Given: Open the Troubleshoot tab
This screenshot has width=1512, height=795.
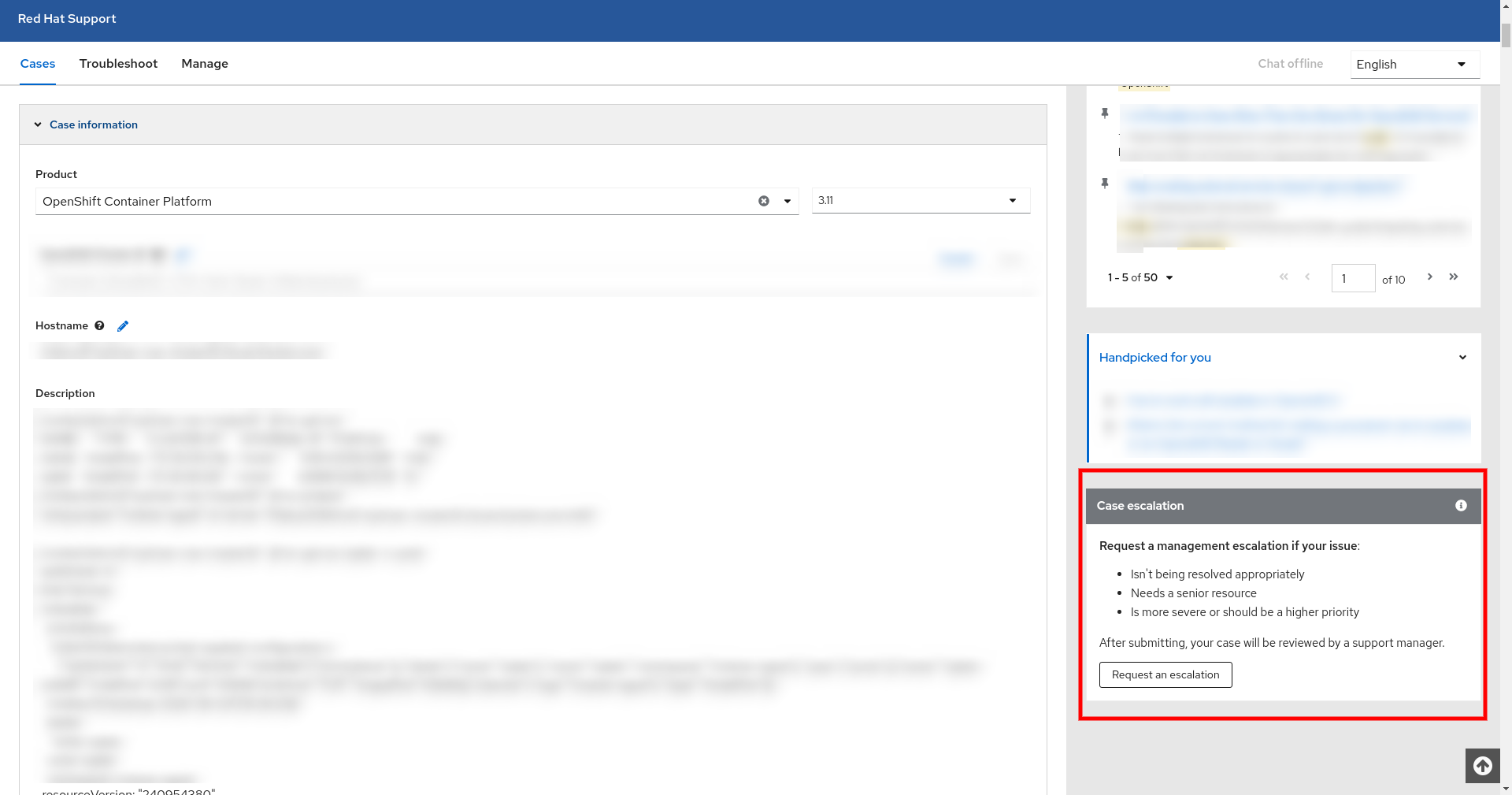Looking at the screenshot, I should click(x=118, y=64).
